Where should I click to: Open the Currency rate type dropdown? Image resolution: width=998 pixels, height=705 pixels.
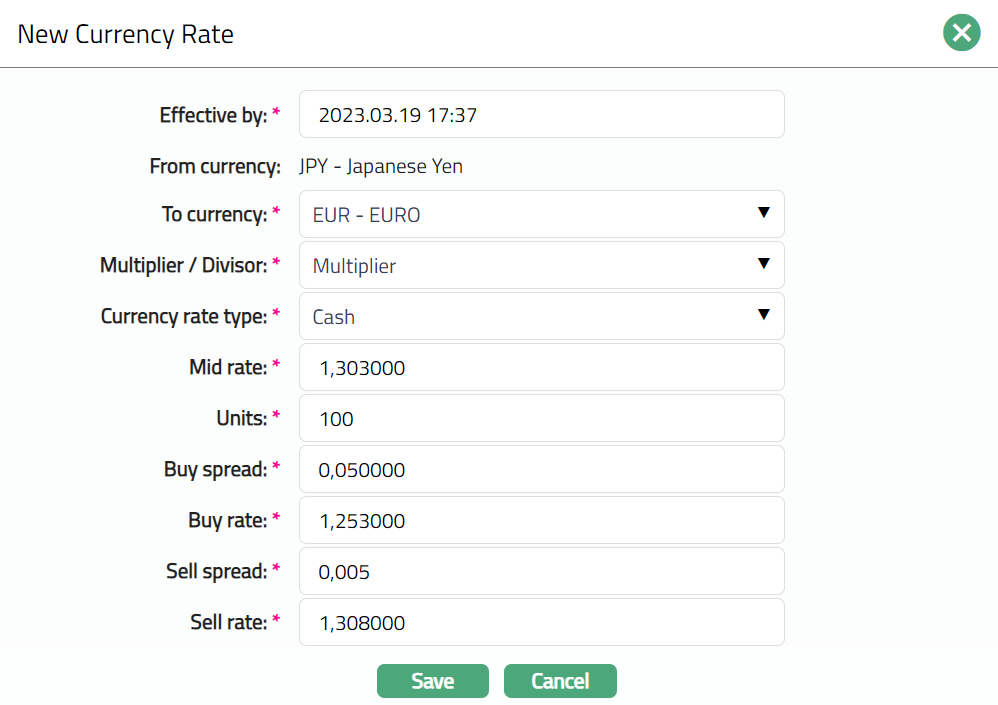(541, 316)
